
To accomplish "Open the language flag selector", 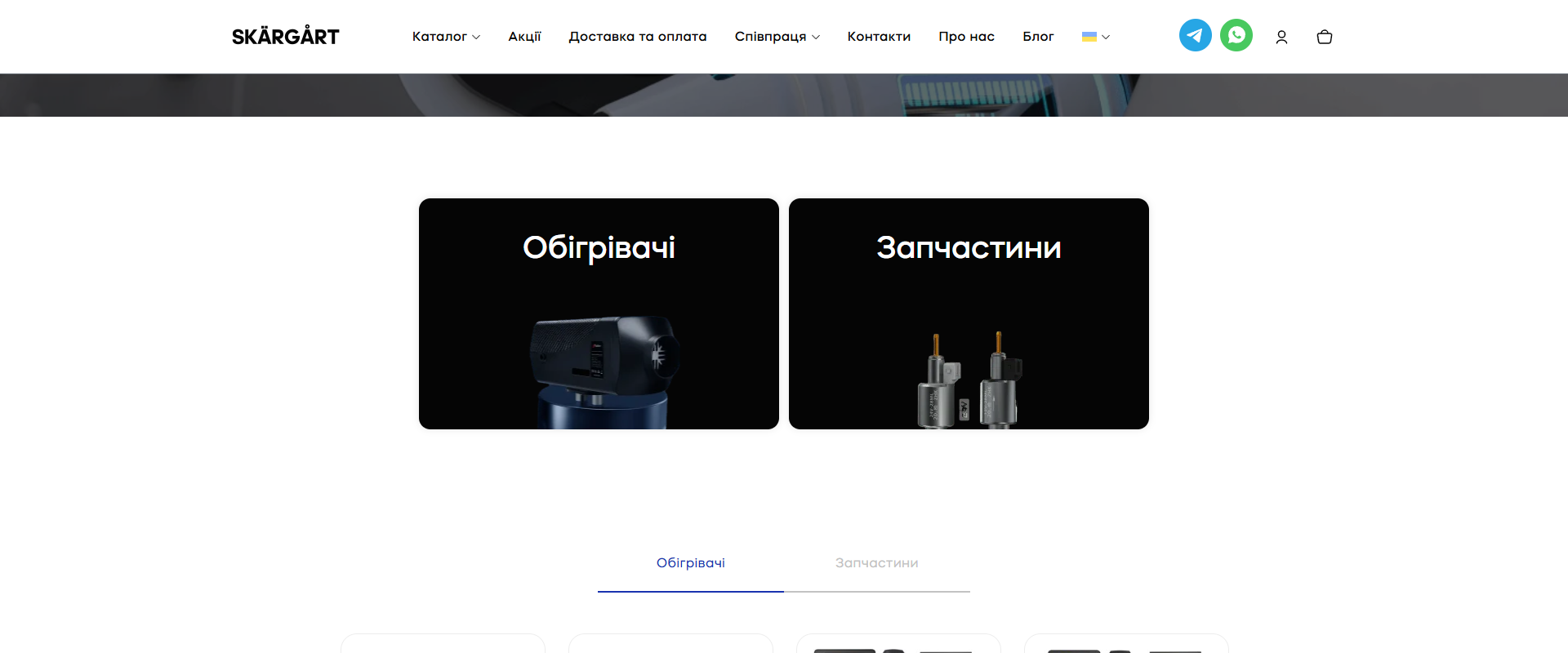I will 1095,37.
